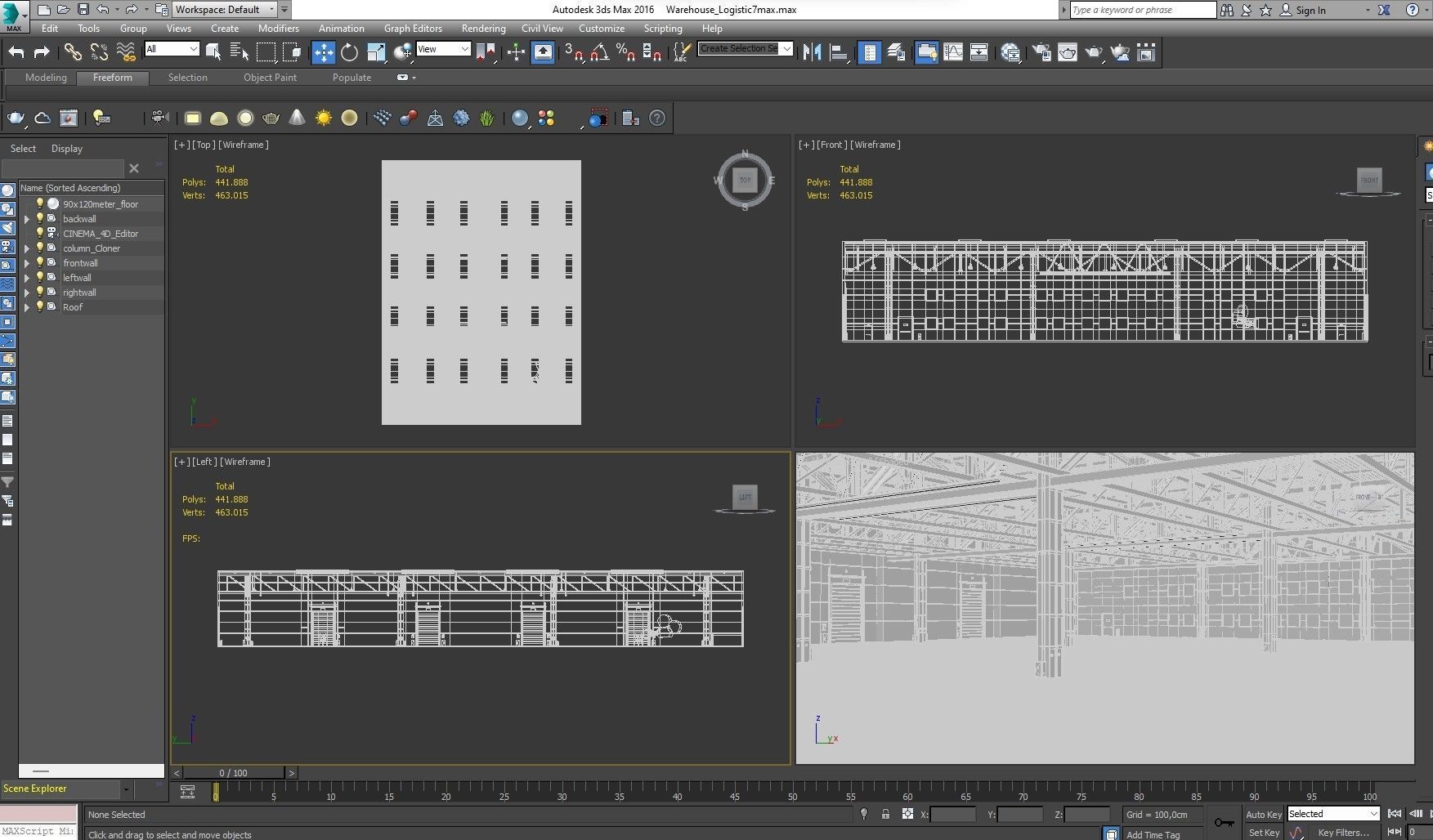Activate the Select and Move tool
The width and height of the screenshot is (1433, 840).
(323, 52)
